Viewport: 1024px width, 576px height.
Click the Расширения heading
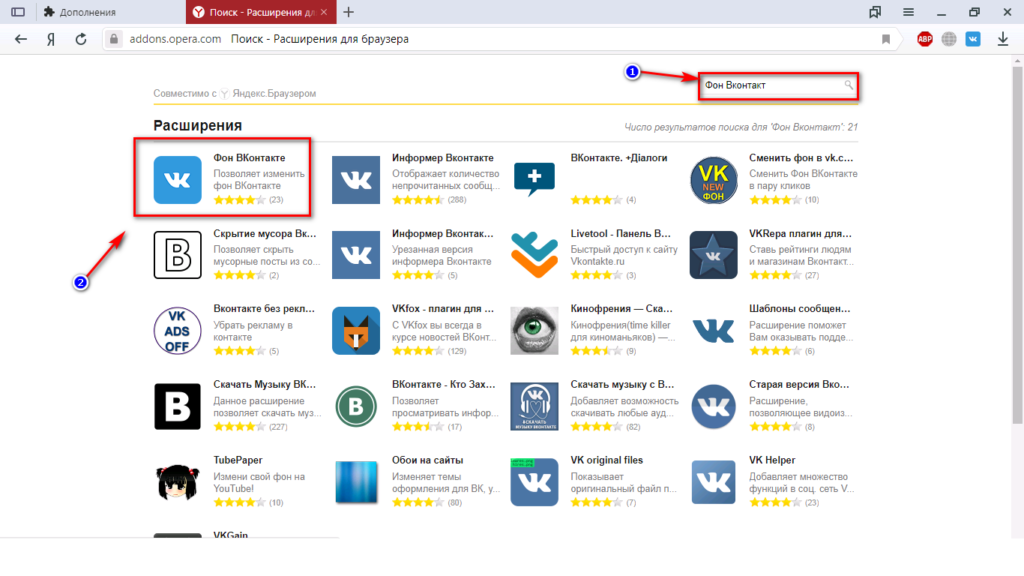198,125
